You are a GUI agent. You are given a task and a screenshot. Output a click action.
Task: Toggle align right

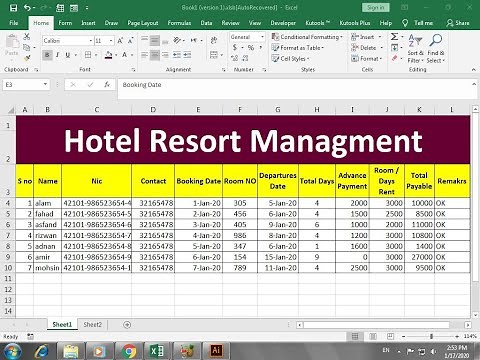click(165, 55)
